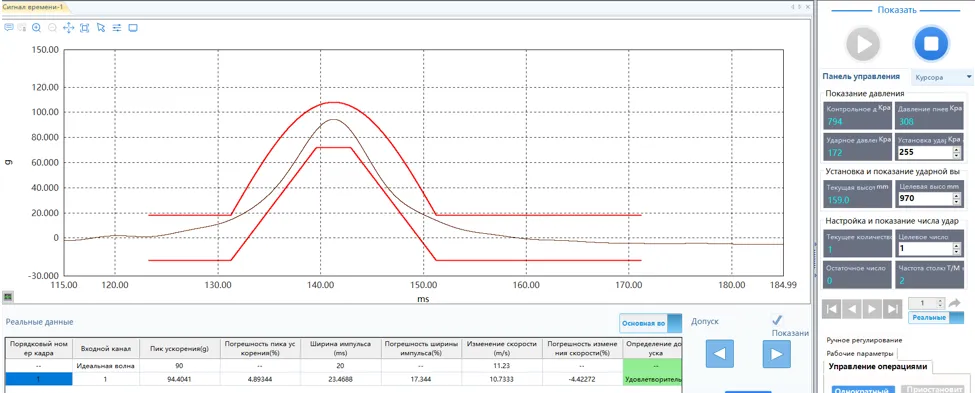The height and width of the screenshot is (393, 975).
Task: Click the Идеальная волна cell
Action: pos(106,366)
